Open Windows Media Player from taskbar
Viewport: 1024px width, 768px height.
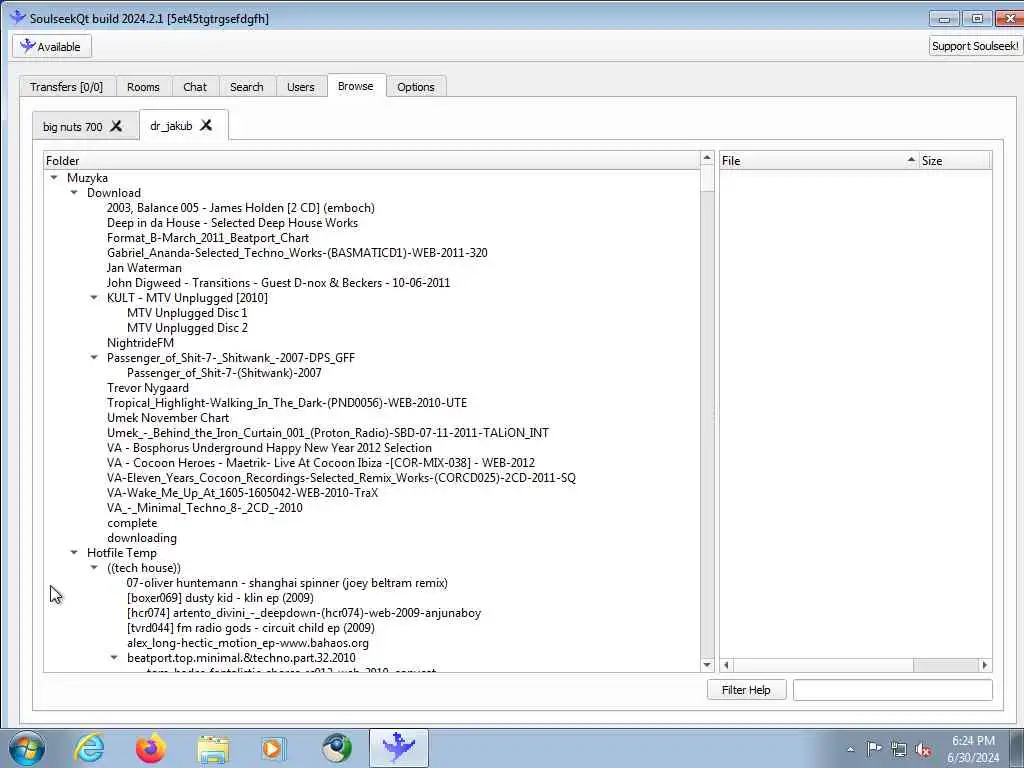274,748
